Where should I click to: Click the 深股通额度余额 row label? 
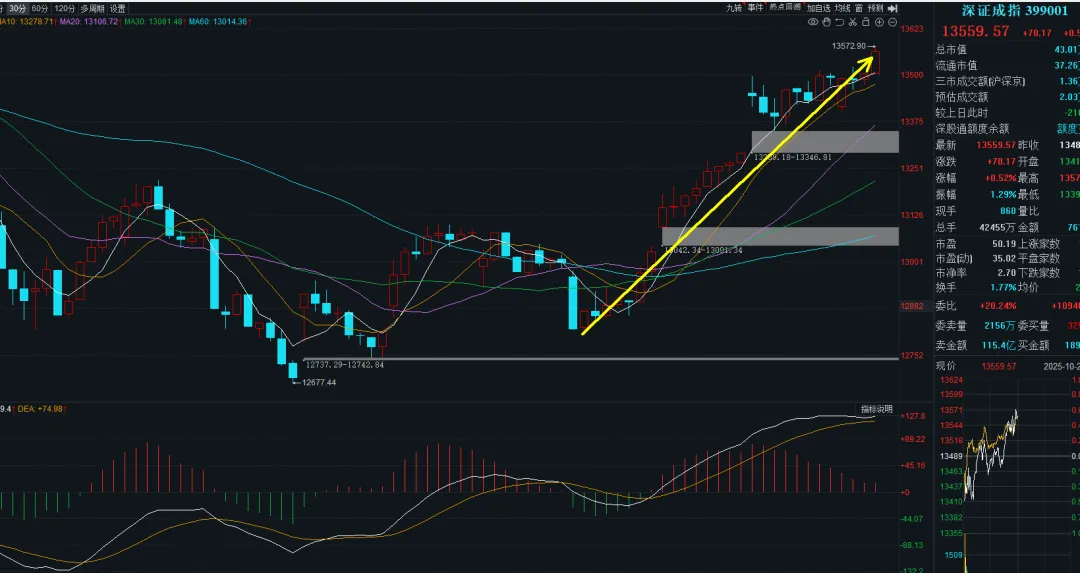[x=972, y=129]
